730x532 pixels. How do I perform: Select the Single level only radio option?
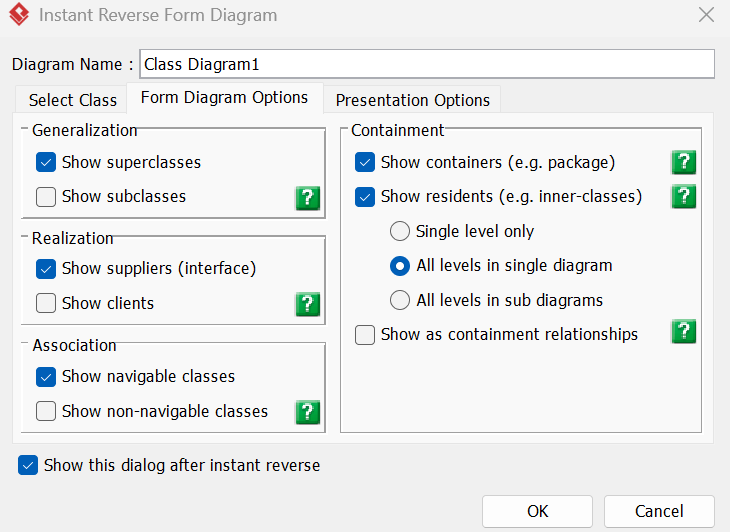tap(400, 231)
